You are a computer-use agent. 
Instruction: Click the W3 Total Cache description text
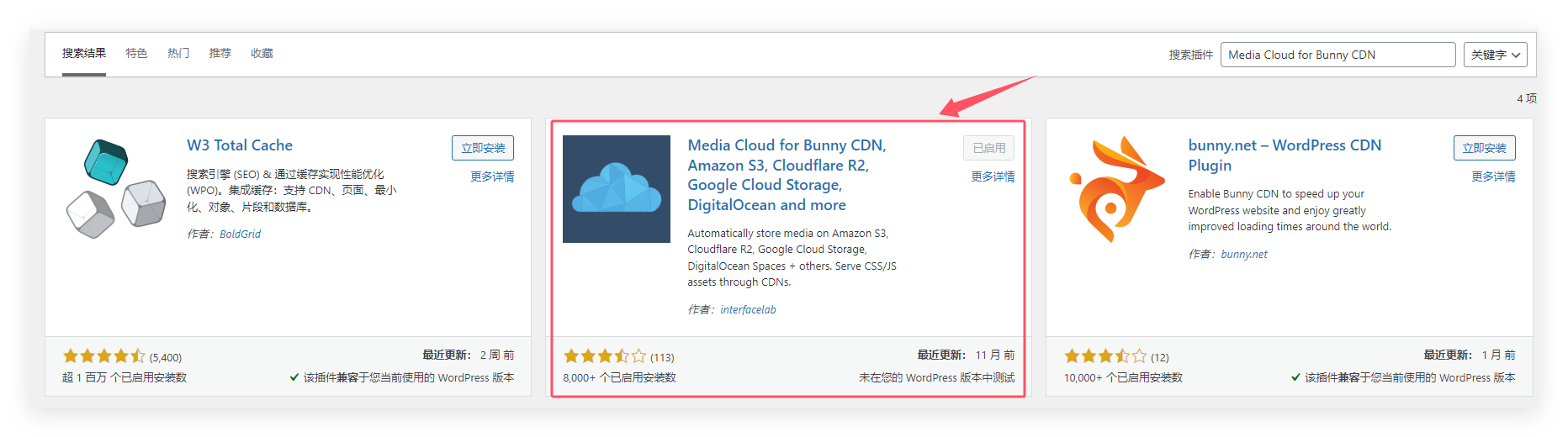(292, 190)
